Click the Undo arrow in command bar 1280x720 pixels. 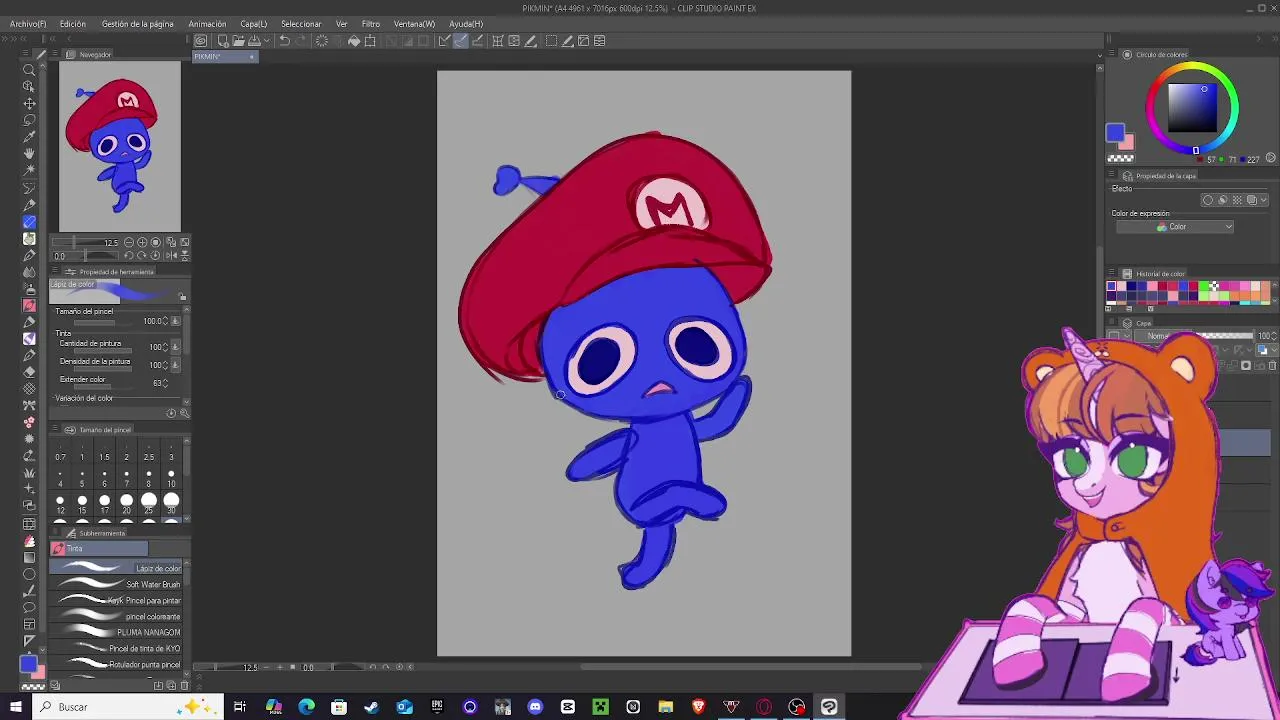click(x=284, y=41)
